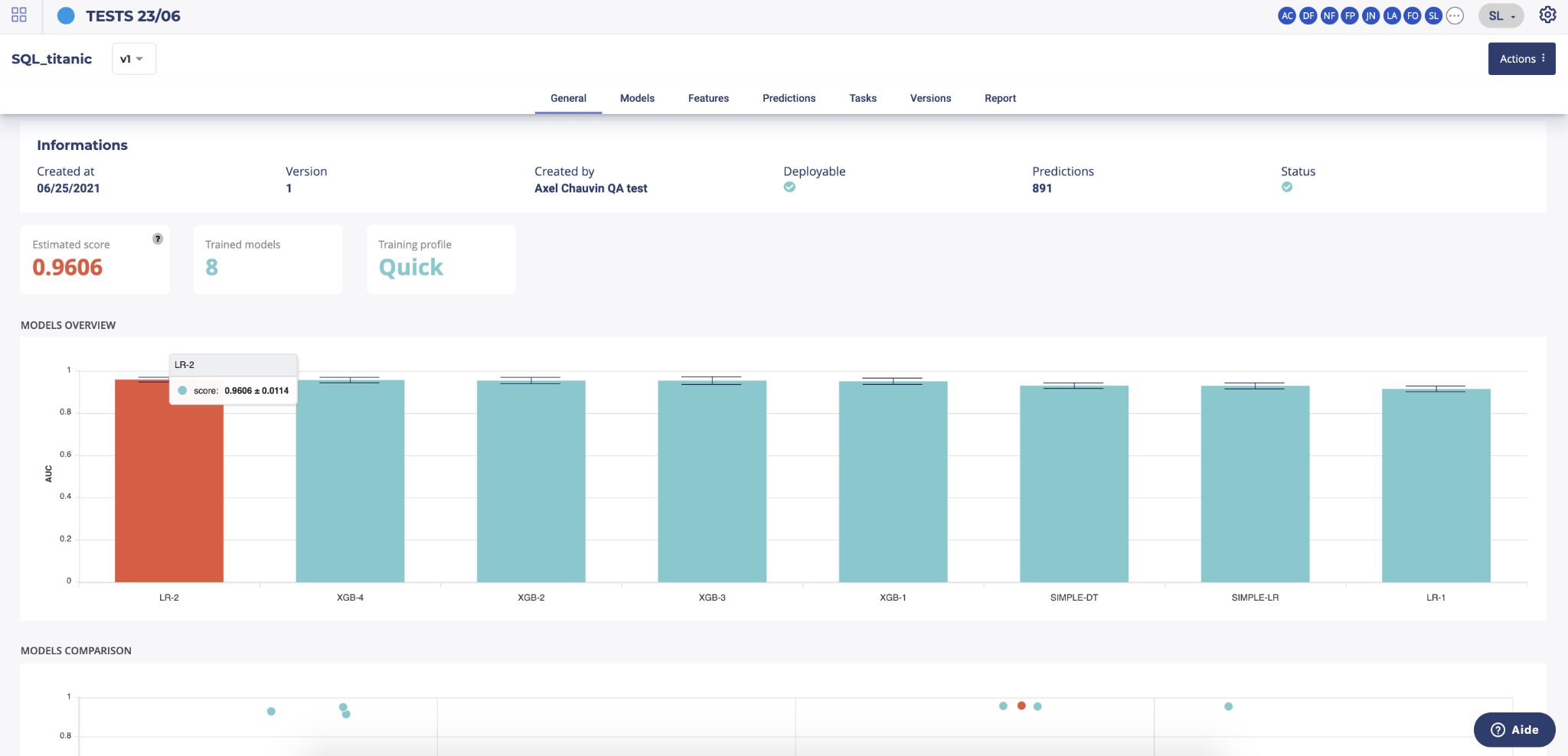Switch to the Report tab

pyautogui.click(x=1000, y=98)
